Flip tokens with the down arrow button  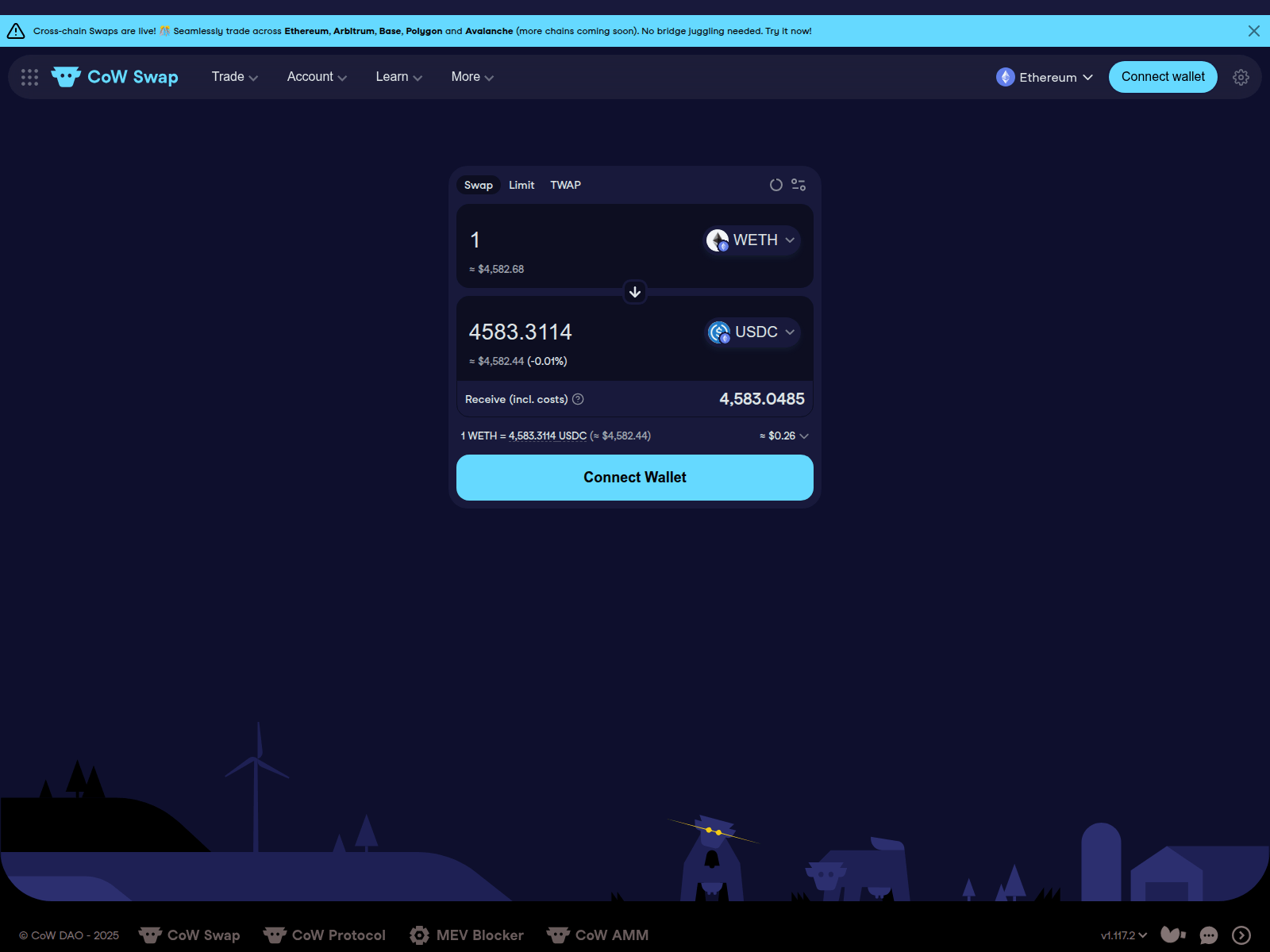coord(635,292)
